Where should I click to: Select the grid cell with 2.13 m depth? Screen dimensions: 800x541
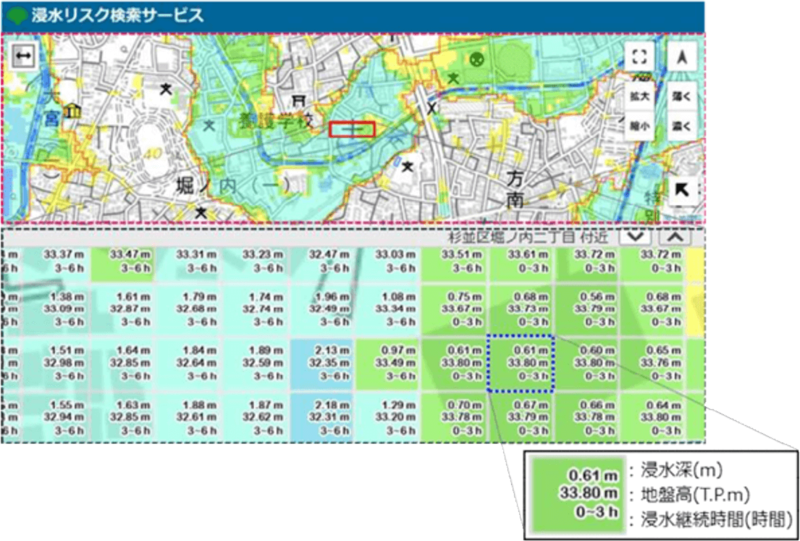[x=321, y=365]
